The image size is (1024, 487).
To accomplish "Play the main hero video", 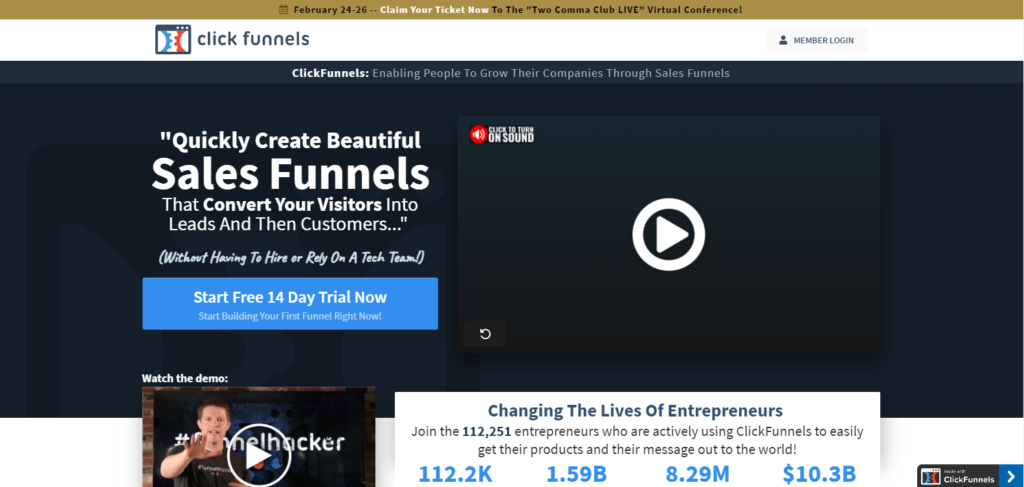I will tap(668, 234).
